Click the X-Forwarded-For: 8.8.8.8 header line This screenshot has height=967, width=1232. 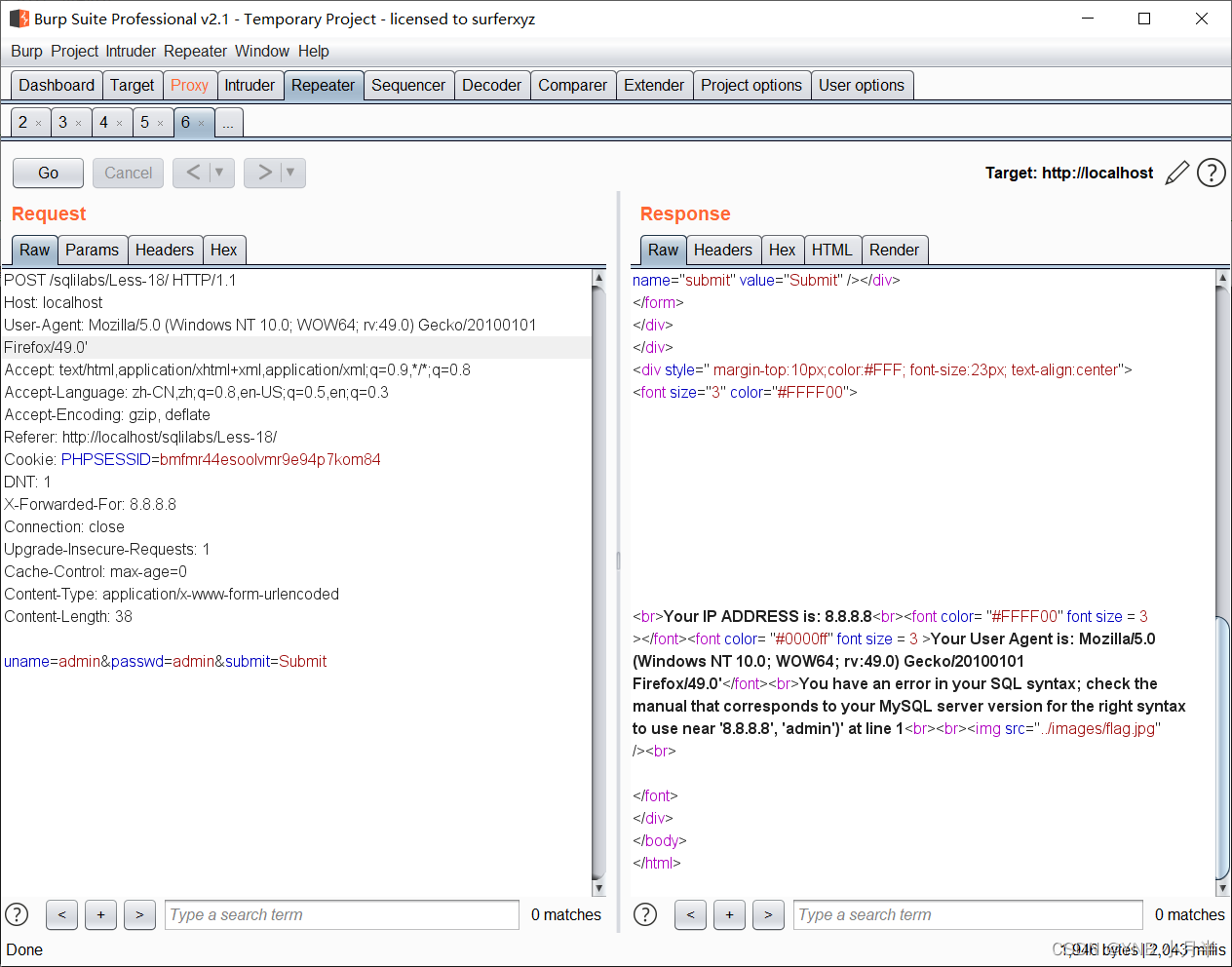point(91,504)
